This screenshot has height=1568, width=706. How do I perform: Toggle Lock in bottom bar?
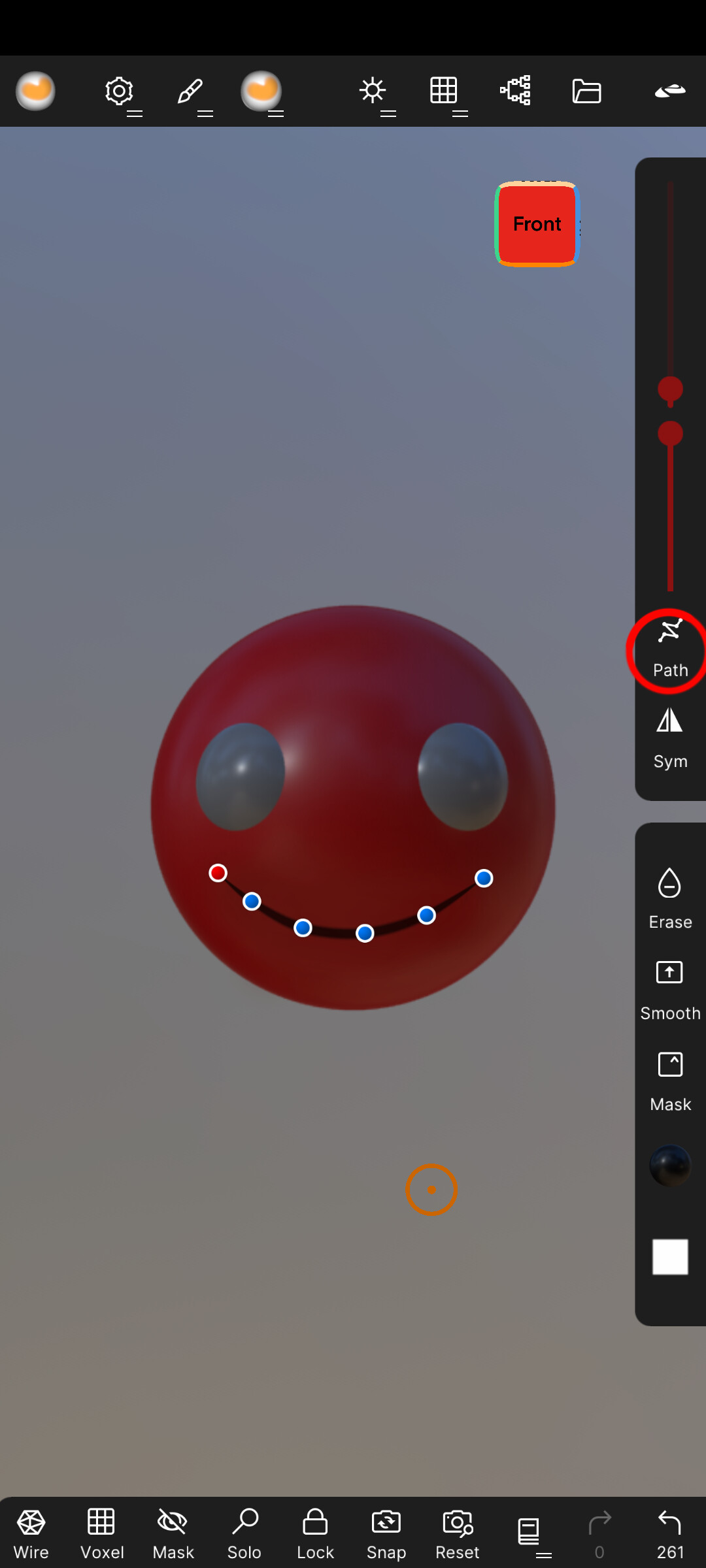[315, 1534]
